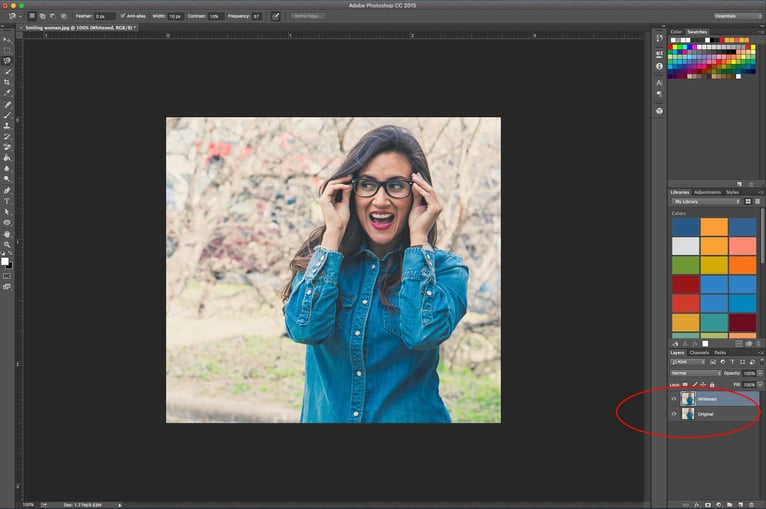Click the Width input field

pos(175,16)
